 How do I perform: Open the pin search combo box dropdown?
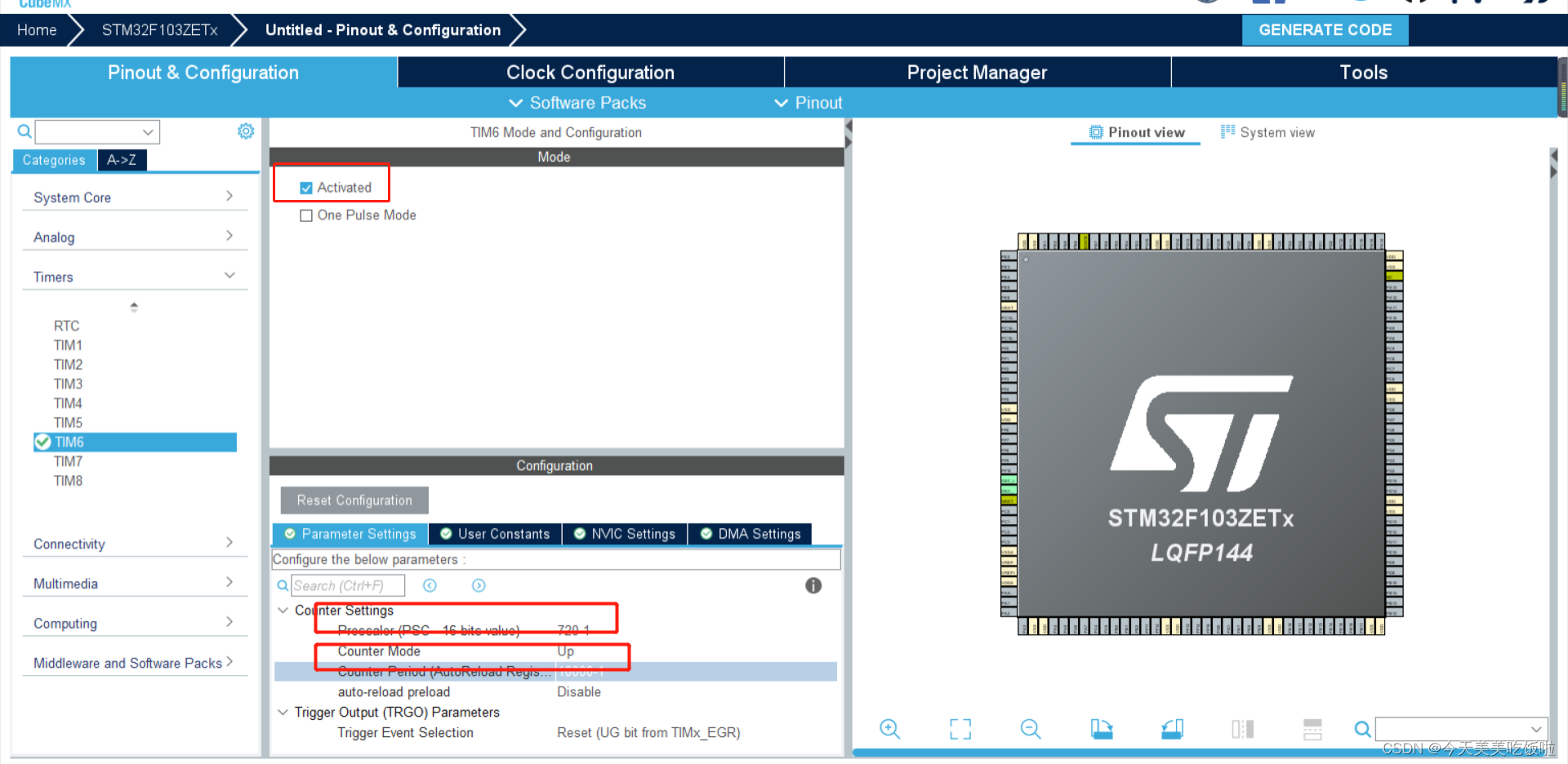click(1536, 729)
